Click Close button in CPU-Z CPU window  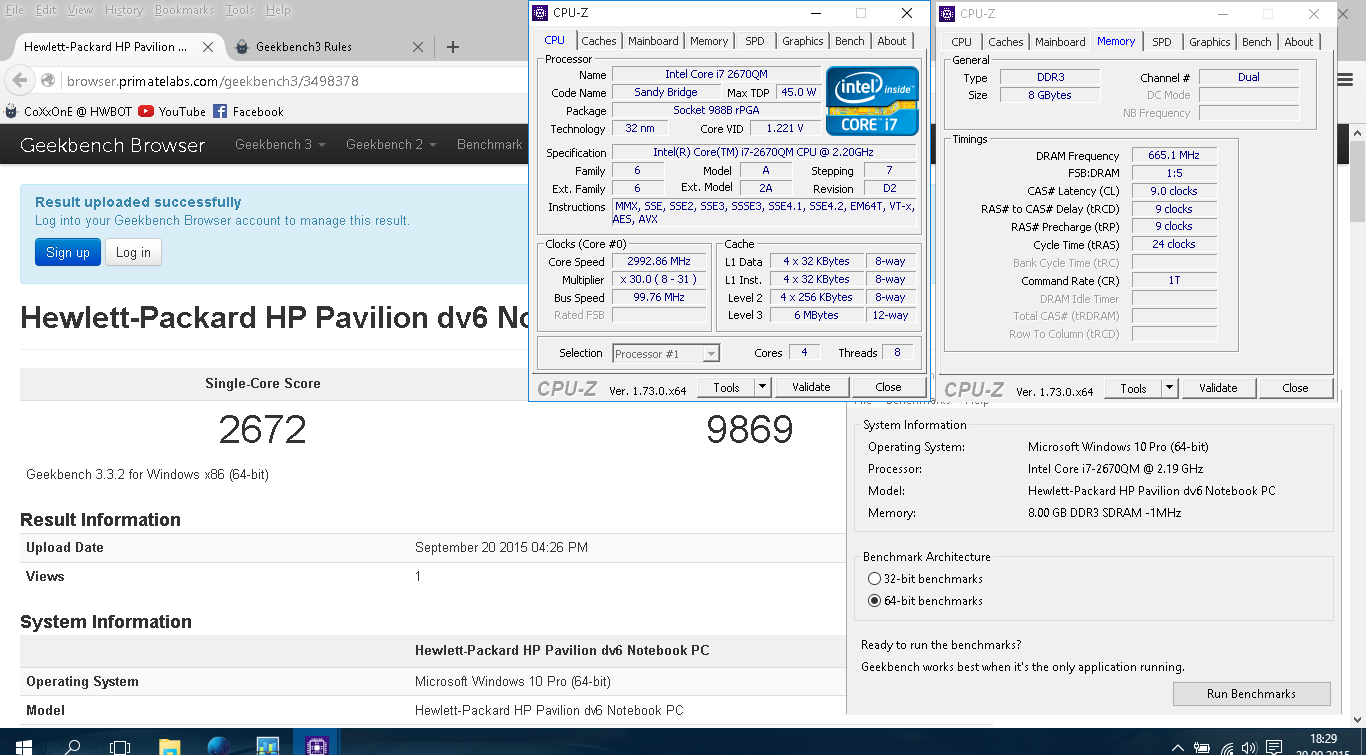888,387
